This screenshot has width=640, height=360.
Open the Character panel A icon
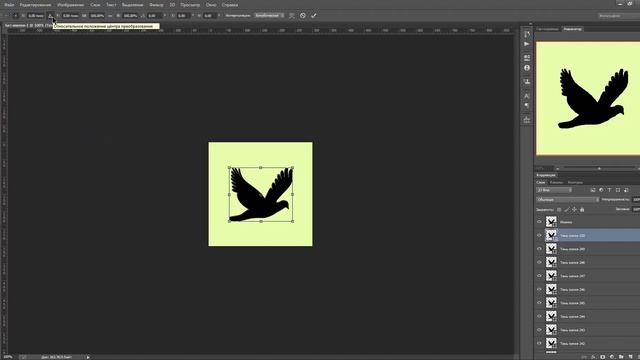[x=527, y=96]
